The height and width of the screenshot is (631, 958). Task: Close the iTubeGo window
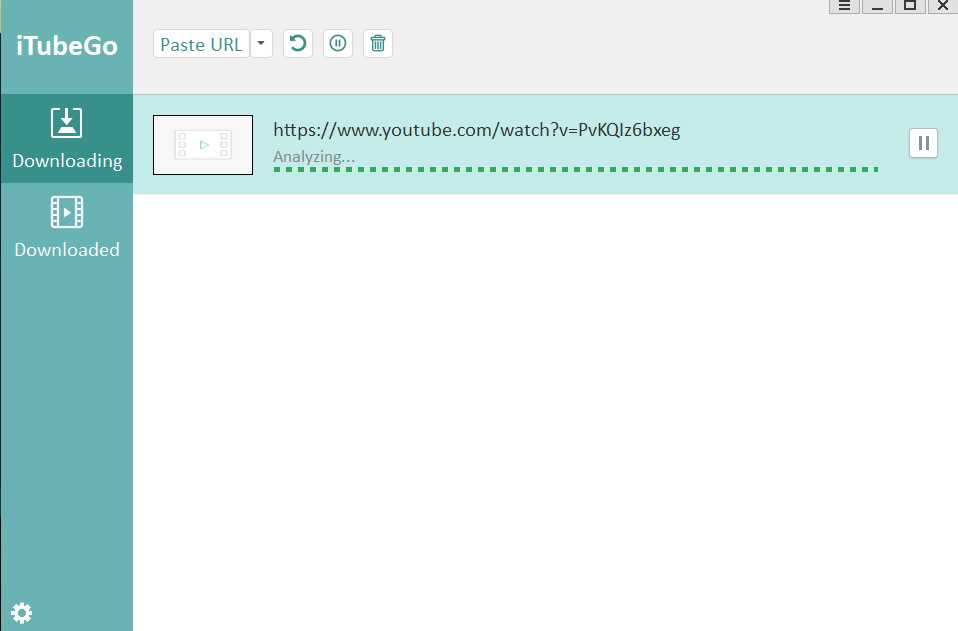coord(943,6)
